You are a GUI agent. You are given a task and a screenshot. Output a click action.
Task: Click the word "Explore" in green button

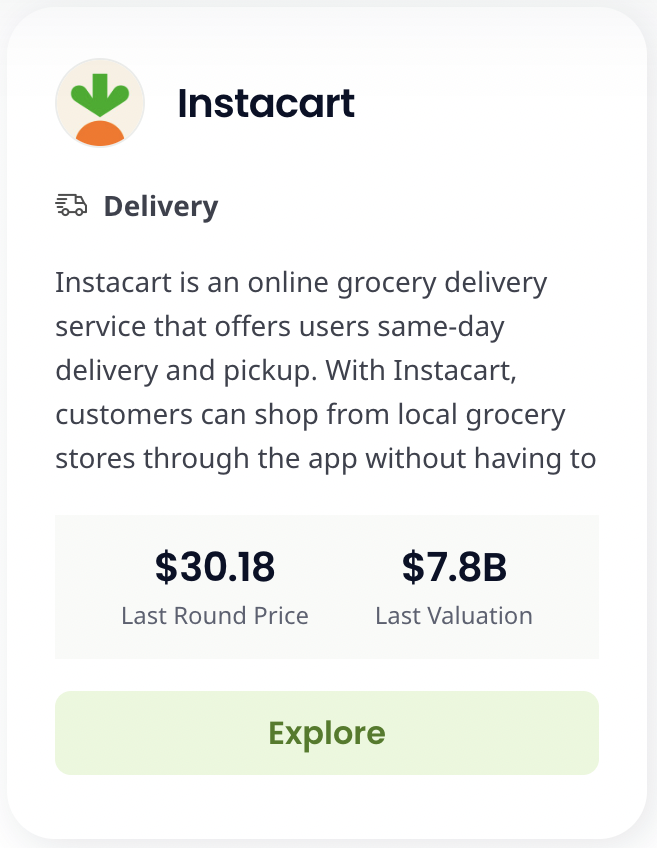327,733
